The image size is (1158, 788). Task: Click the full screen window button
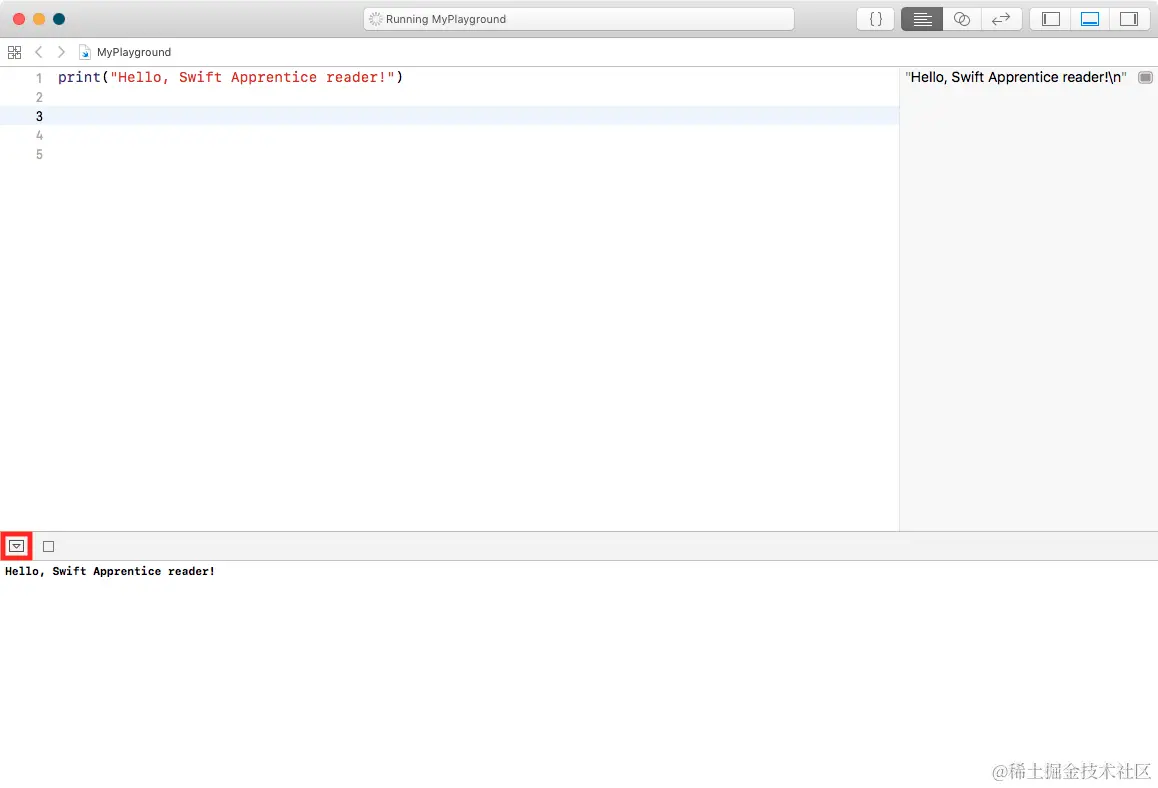pos(59,19)
